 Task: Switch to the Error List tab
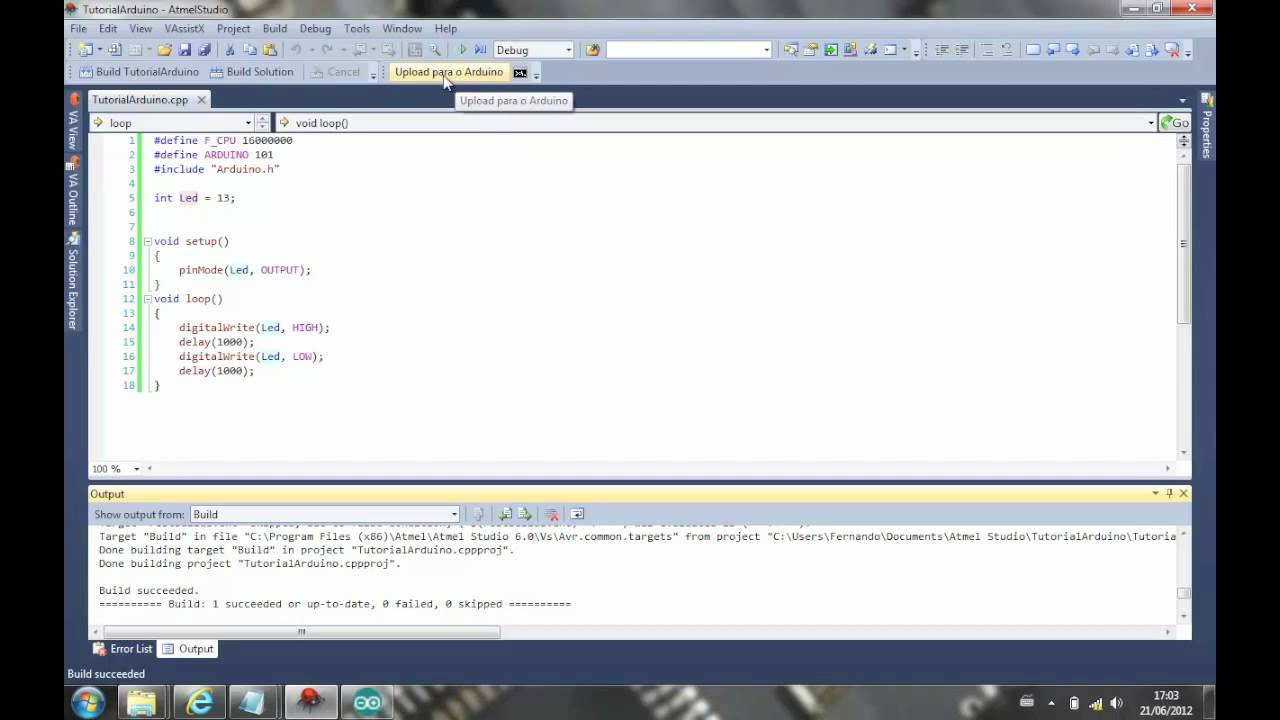(123, 648)
